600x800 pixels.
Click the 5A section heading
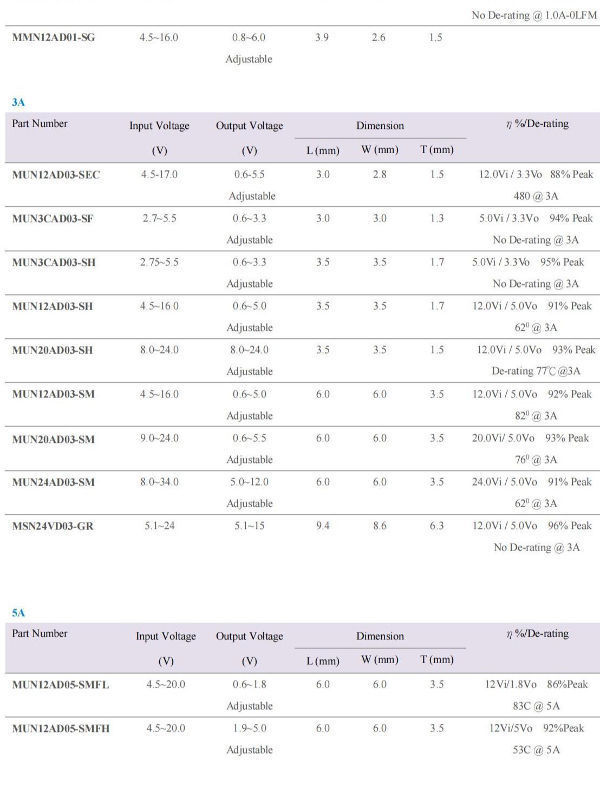point(18,612)
